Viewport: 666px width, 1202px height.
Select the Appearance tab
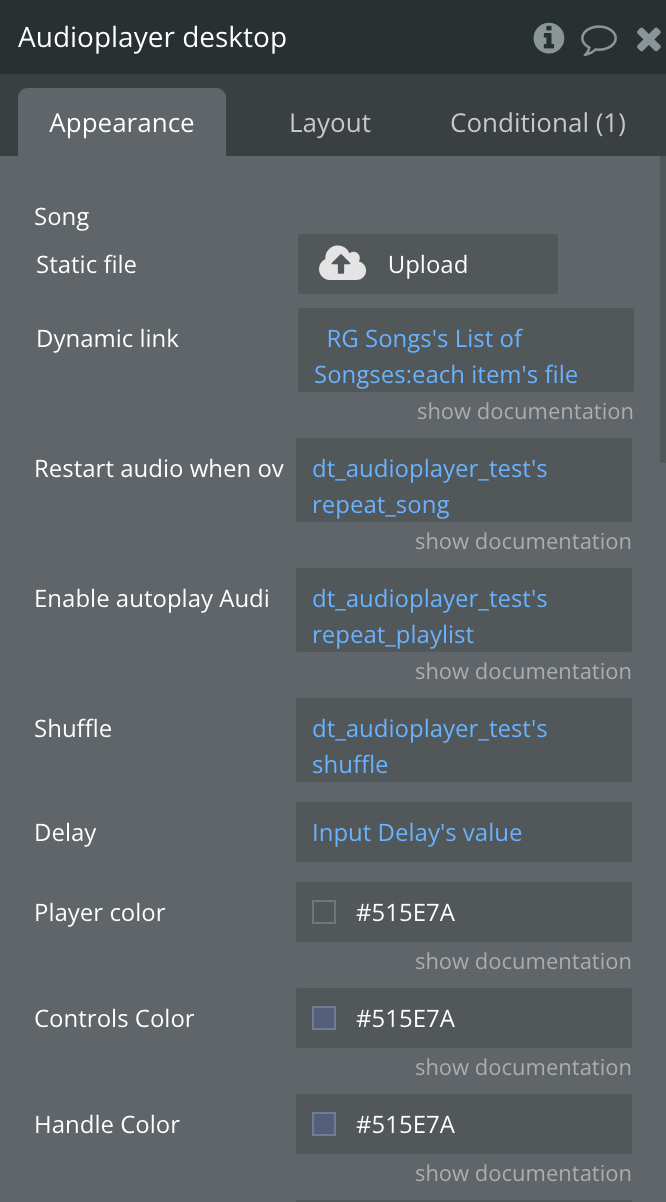pyautogui.click(x=122, y=123)
